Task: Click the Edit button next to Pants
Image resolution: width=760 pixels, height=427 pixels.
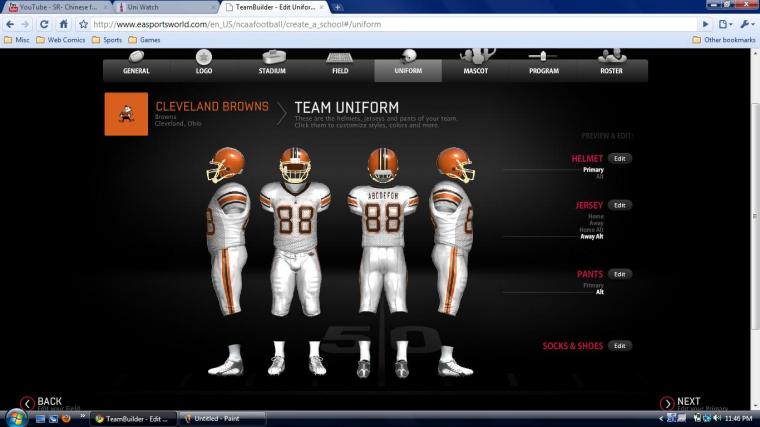Action: [x=619, y=274]
